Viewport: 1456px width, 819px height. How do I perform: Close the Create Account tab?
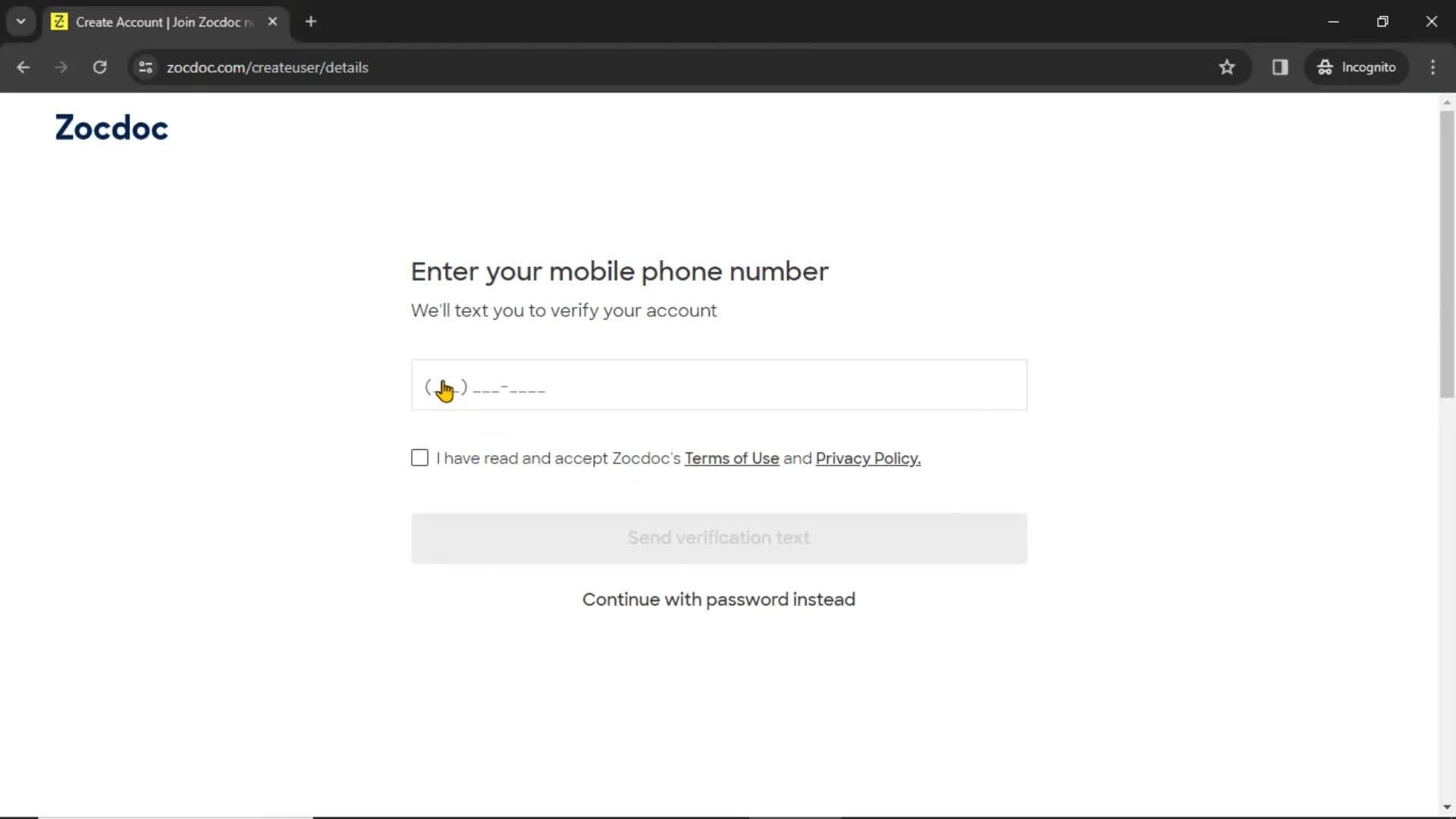[x=272, y=22]
